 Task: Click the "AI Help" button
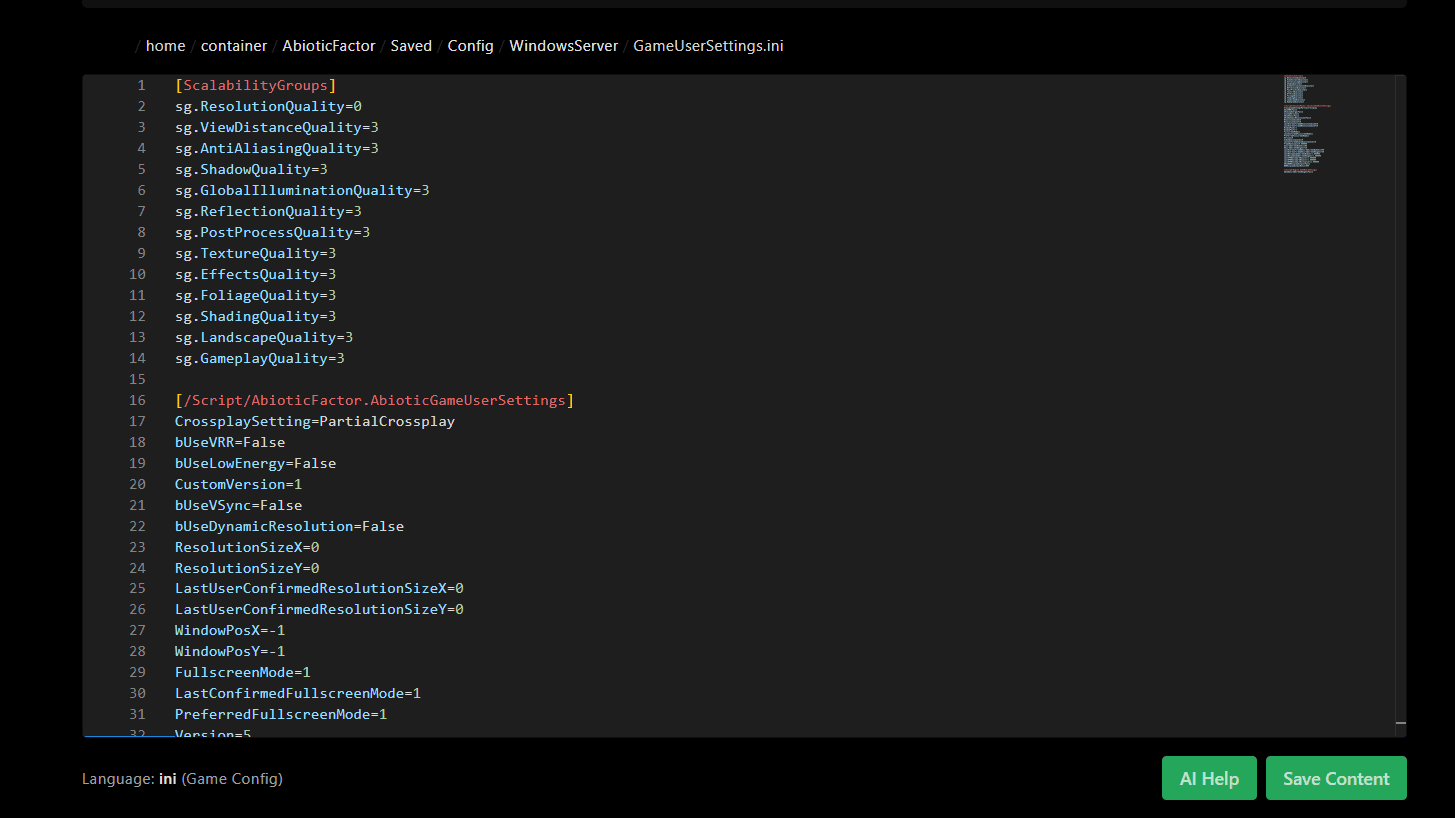pyautogui.click(x=1208, y=777)
